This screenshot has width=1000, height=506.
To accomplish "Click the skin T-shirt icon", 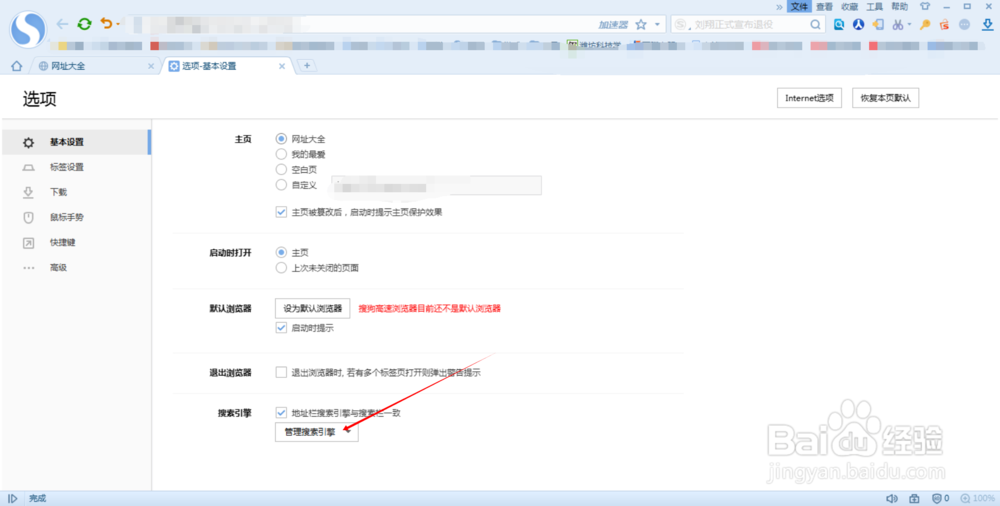I will [924, 6].
